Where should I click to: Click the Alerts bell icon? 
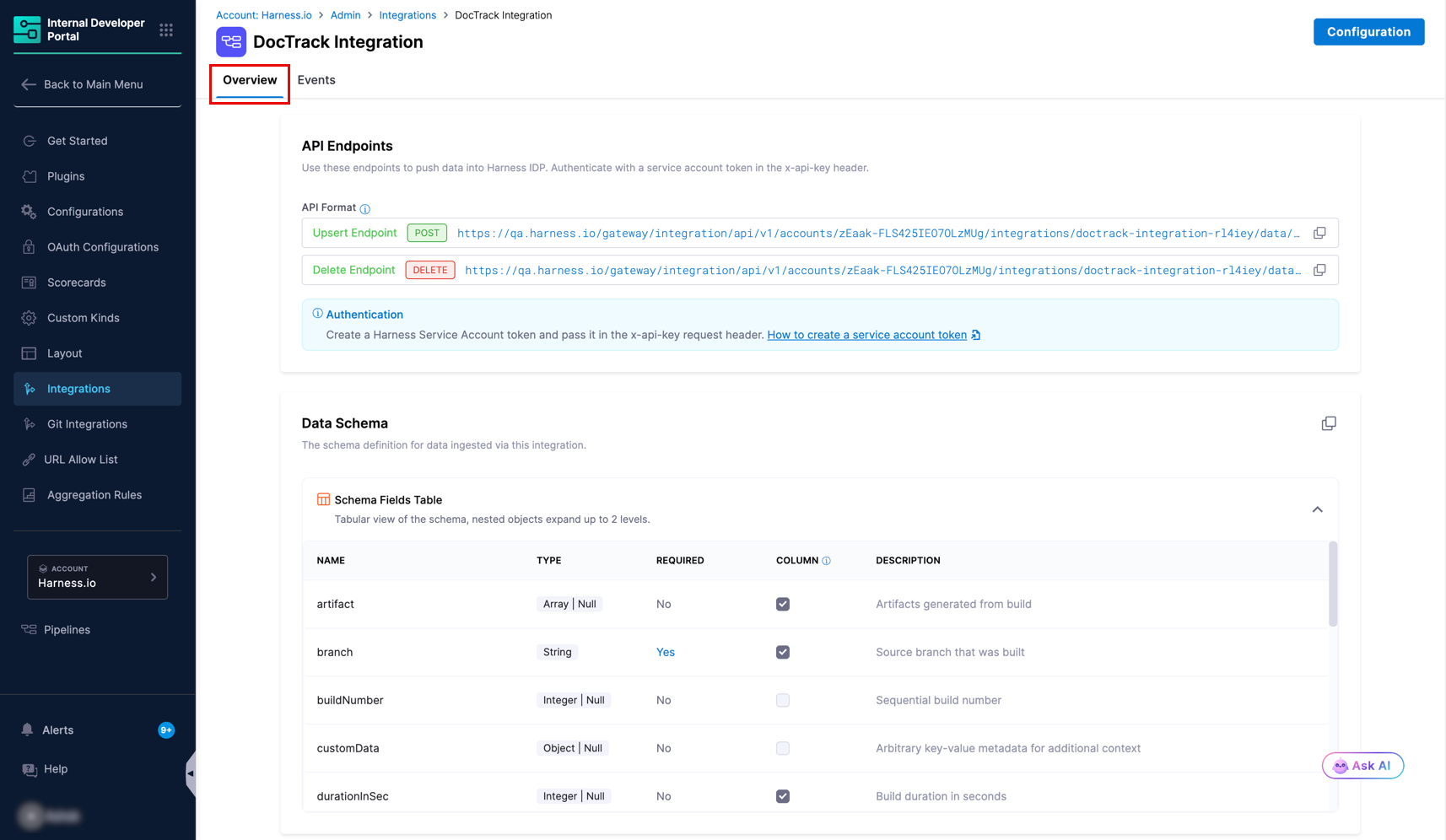point(28,730)
